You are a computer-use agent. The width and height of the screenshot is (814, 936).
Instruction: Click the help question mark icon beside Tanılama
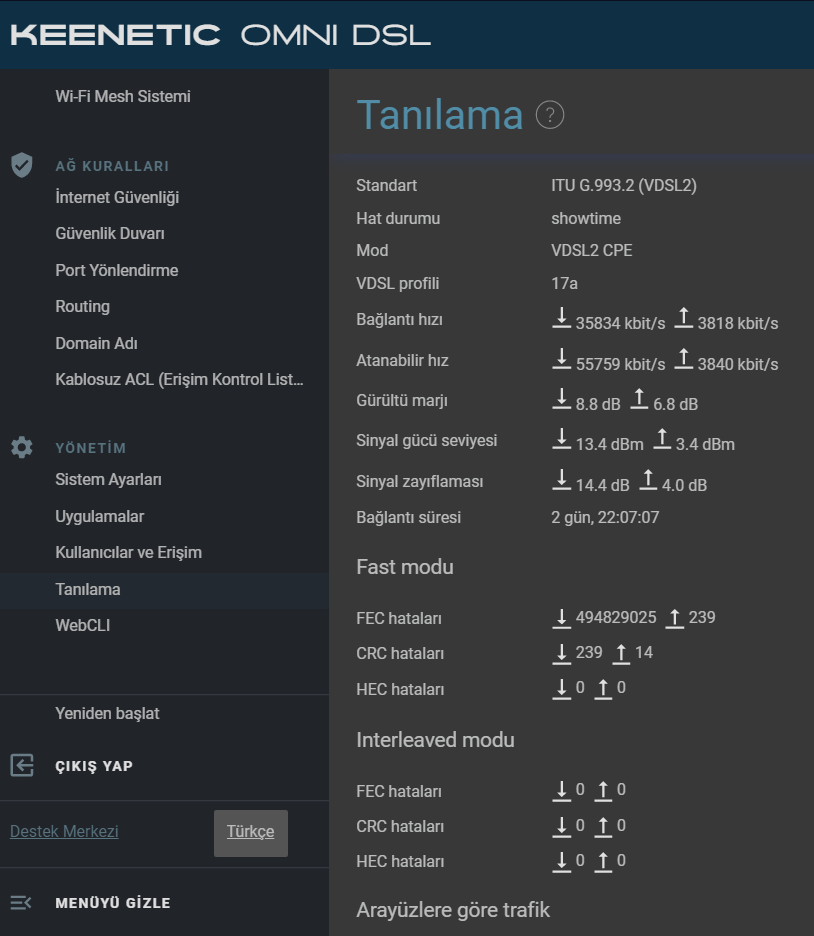(550, 115)
